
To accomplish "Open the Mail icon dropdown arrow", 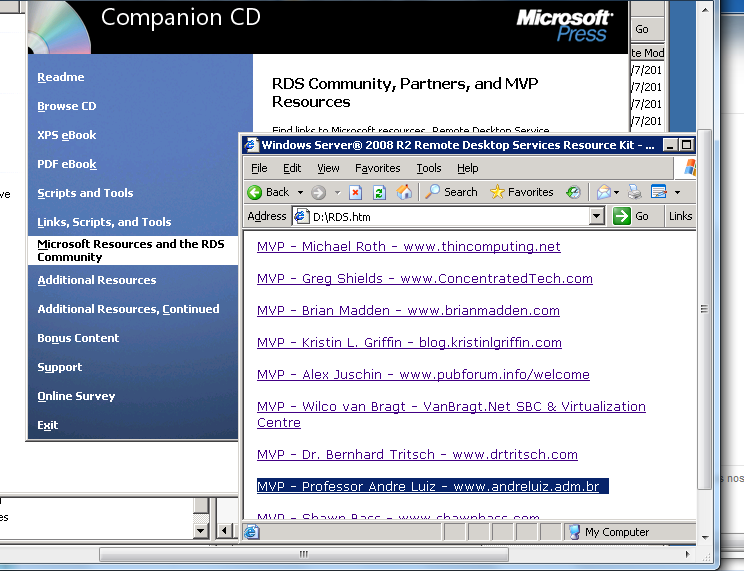I will (x=616, y=192).
